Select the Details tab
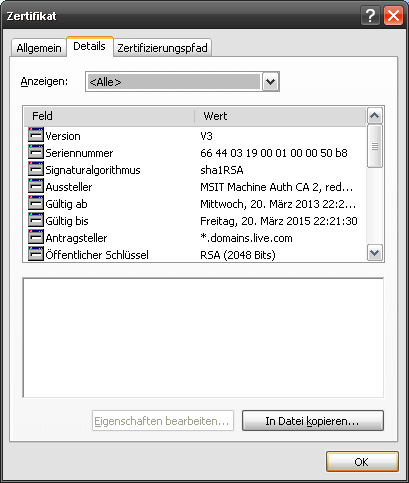This screenshot has width=409, height=483. coord(90,46)
